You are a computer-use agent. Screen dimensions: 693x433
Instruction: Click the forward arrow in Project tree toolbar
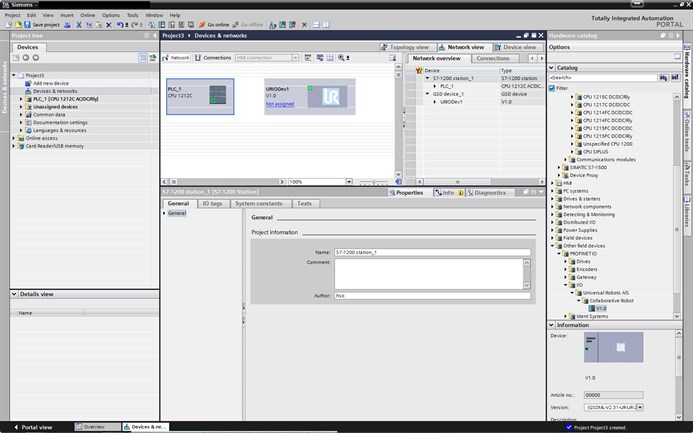[35, 57]
